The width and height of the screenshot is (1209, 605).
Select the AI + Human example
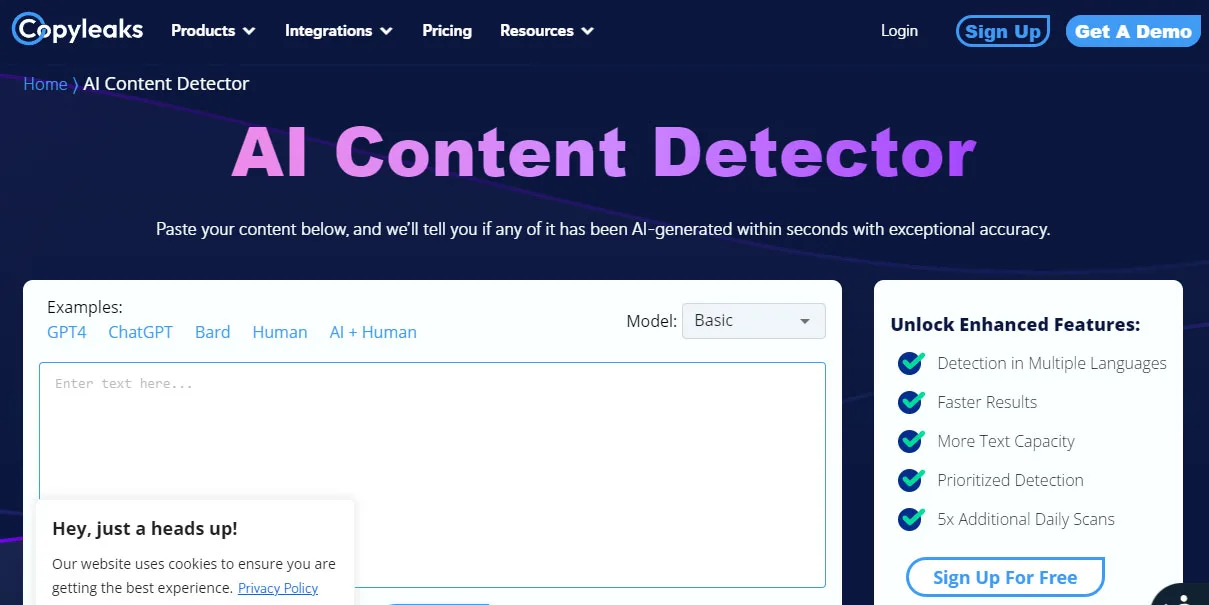point(373,332)
